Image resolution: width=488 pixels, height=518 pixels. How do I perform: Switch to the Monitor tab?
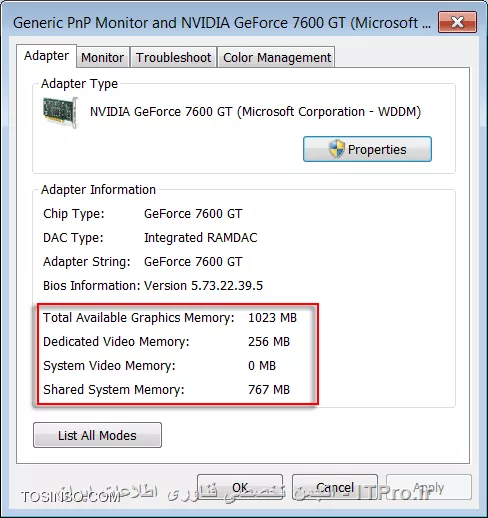(x=103, y=57)
